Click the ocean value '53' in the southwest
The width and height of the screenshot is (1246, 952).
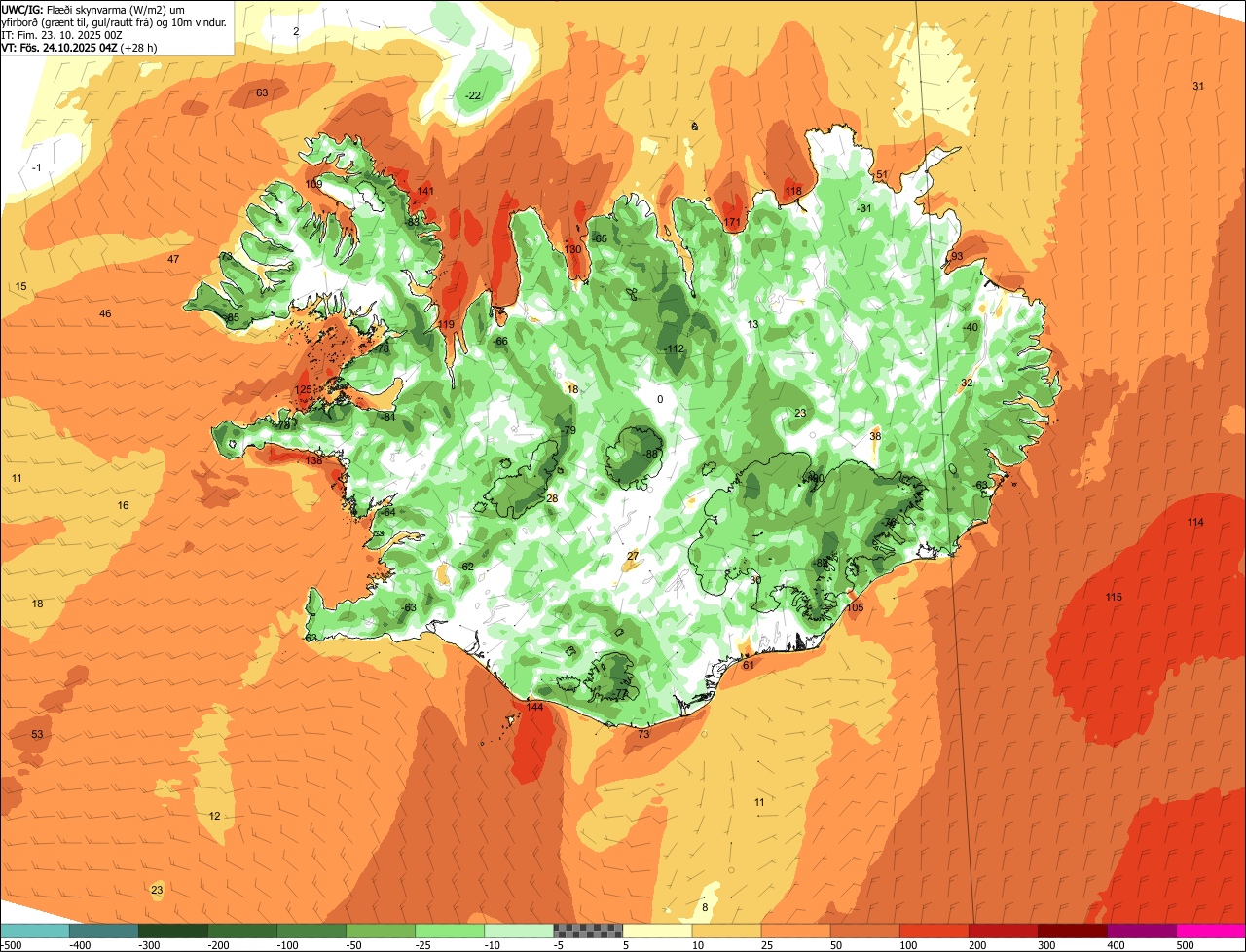pos(37,734)
